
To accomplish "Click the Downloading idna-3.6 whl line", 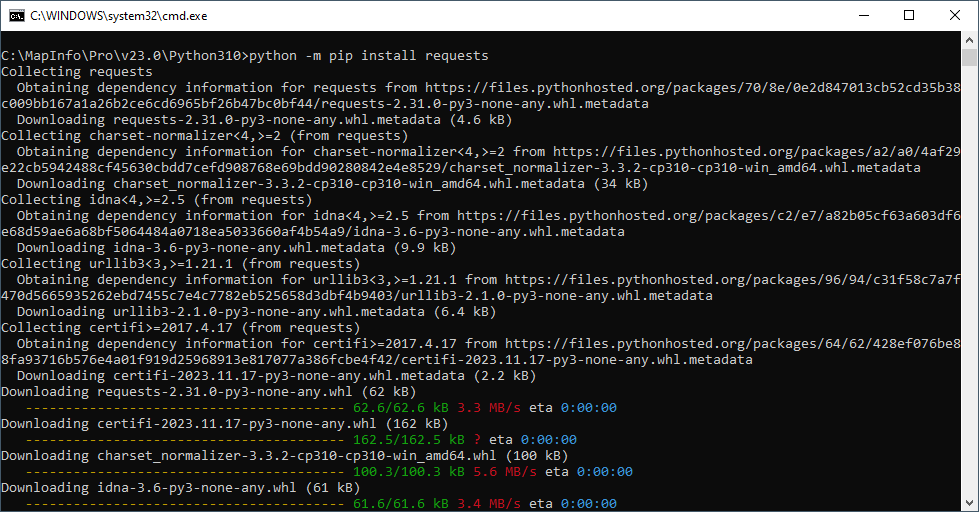I will point(180,488).
